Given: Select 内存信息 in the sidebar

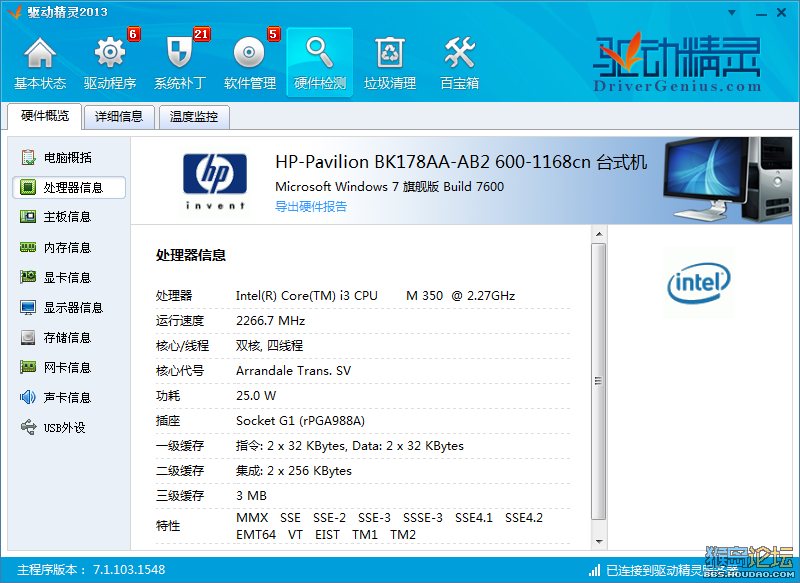Looking at the screenshot, I should (x=68, y=247).
